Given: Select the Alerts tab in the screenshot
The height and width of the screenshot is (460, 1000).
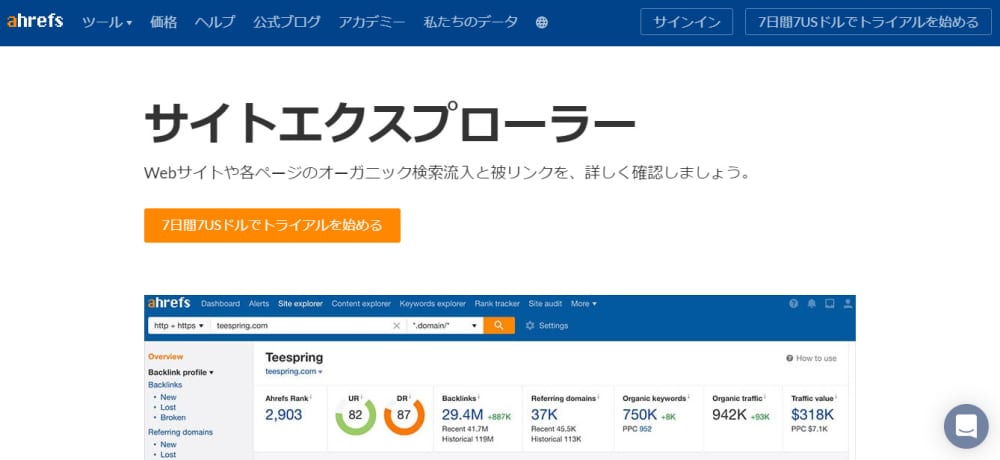Looking at the screenshot, I should (259, 304).
